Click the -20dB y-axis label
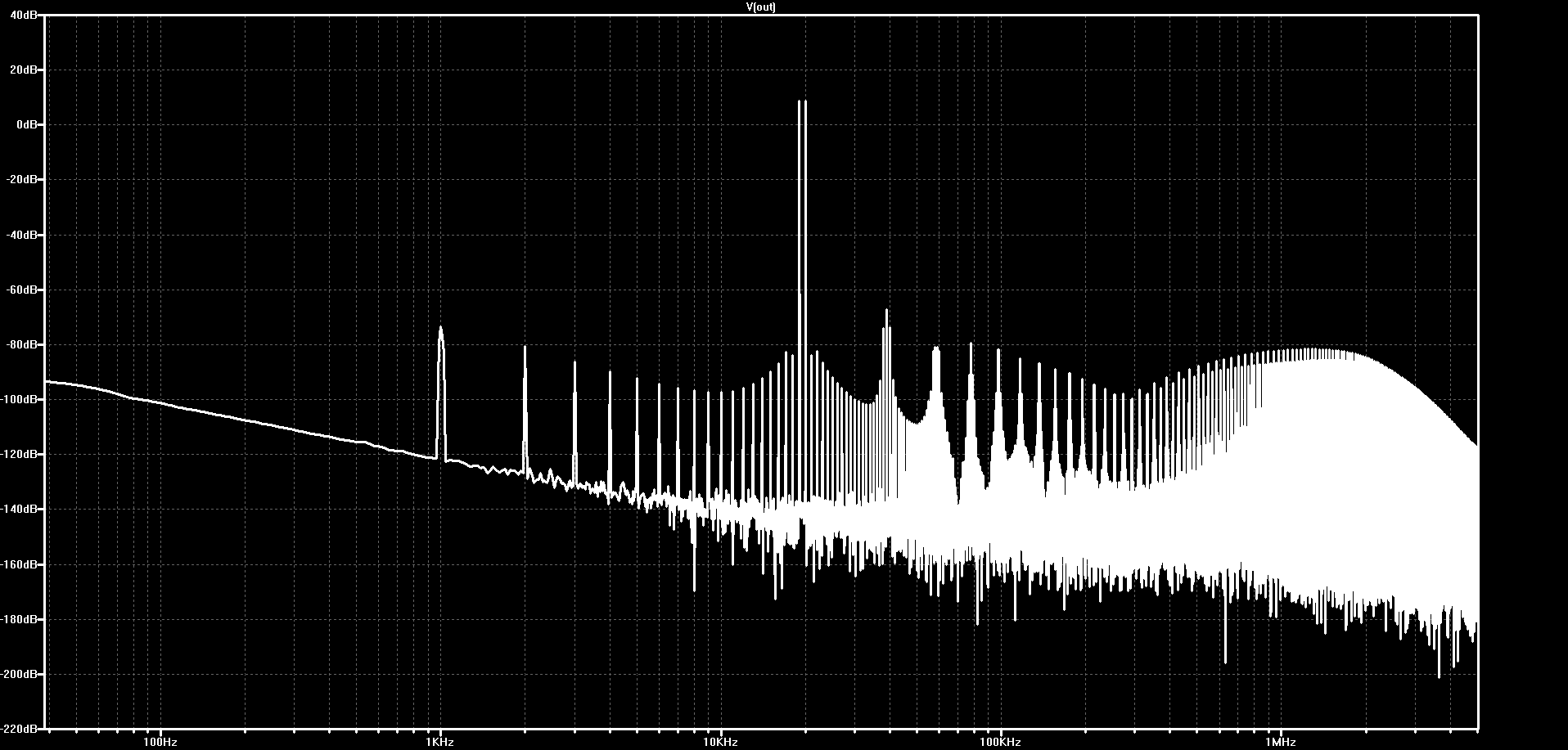 point(23,179)
